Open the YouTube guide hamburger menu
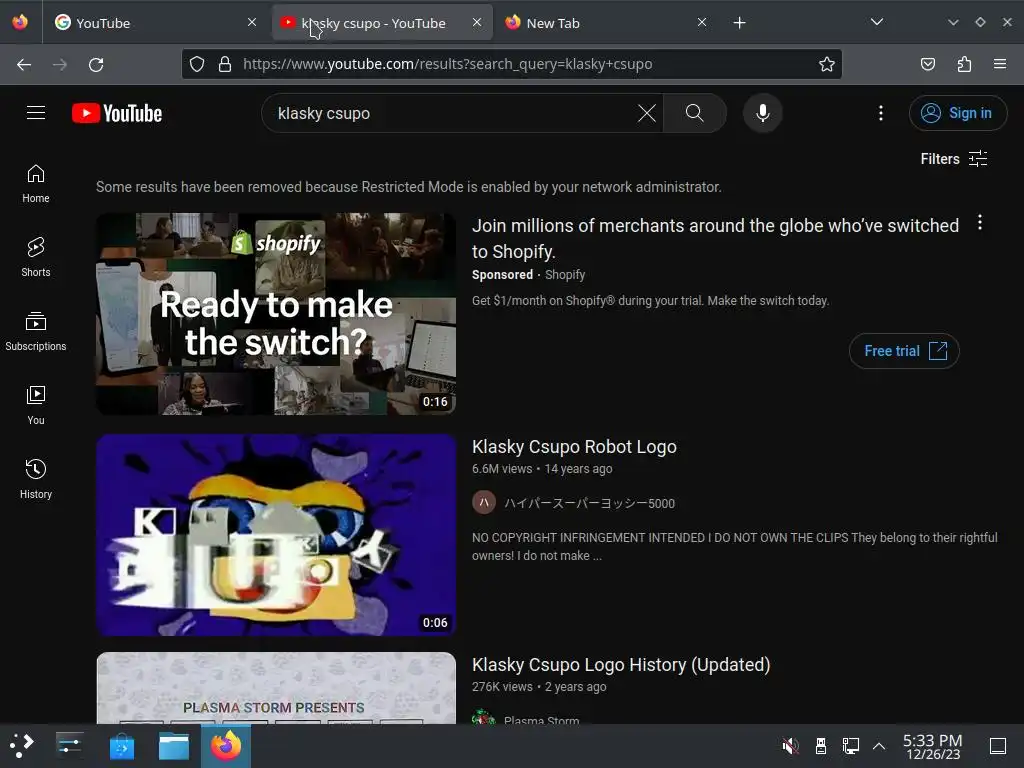Image resolution: width=1024 pixels, height=768 pixels. tap(36, 113)
